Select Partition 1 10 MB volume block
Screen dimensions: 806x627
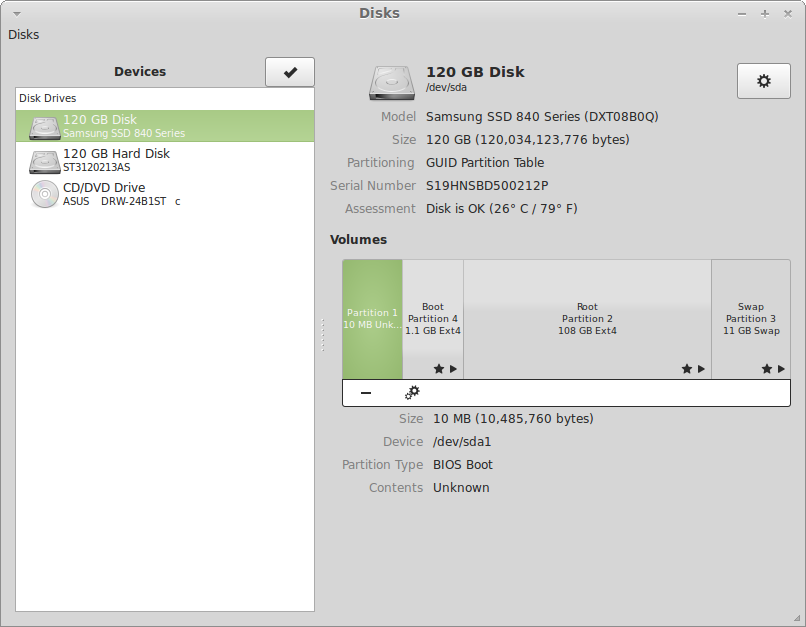(x=372, y=319)
